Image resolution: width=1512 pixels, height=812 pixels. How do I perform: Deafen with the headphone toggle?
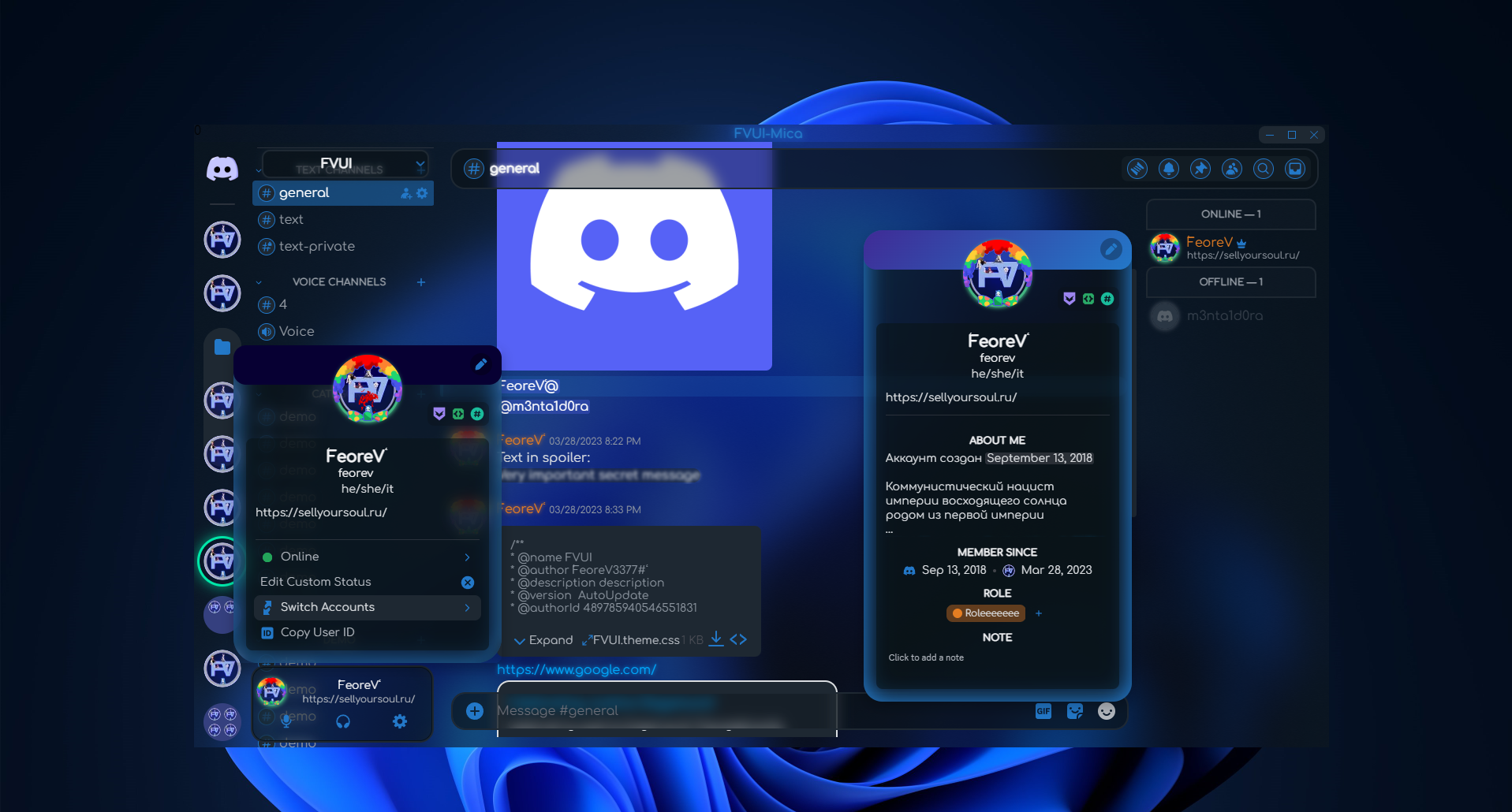pos(342,720)
